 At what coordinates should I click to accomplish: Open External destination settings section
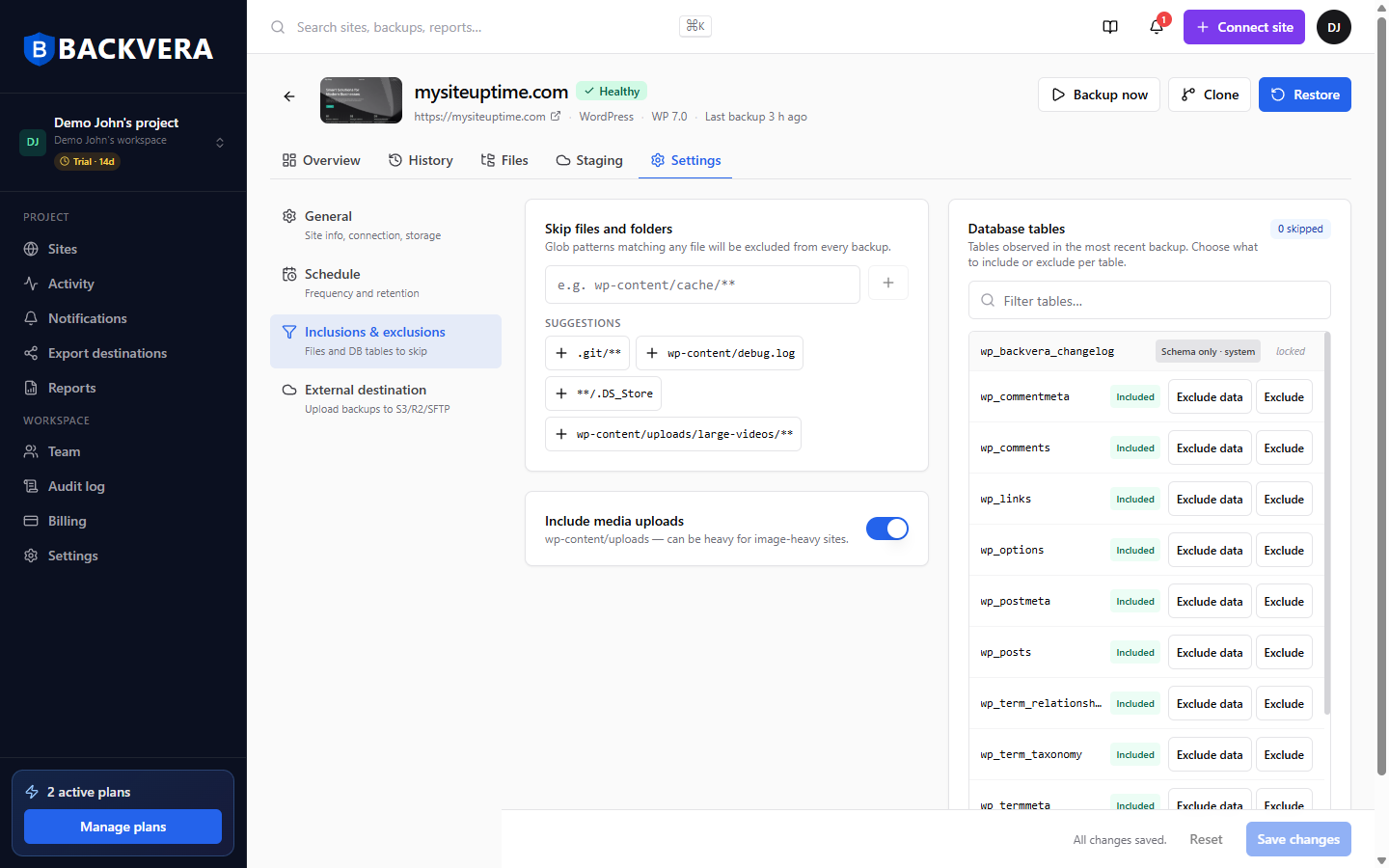[x=386, y=399]
